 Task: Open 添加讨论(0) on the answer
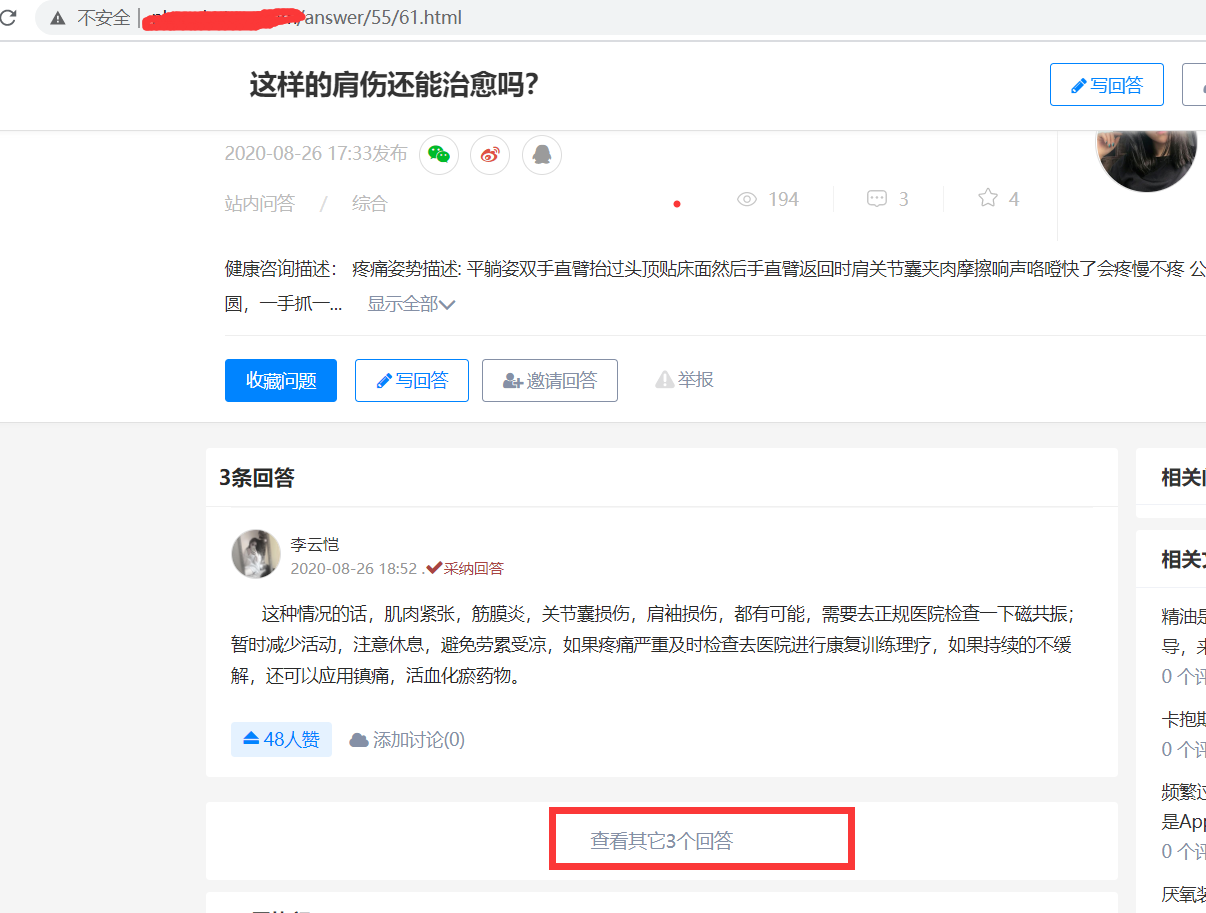click(x=407, y=740)
